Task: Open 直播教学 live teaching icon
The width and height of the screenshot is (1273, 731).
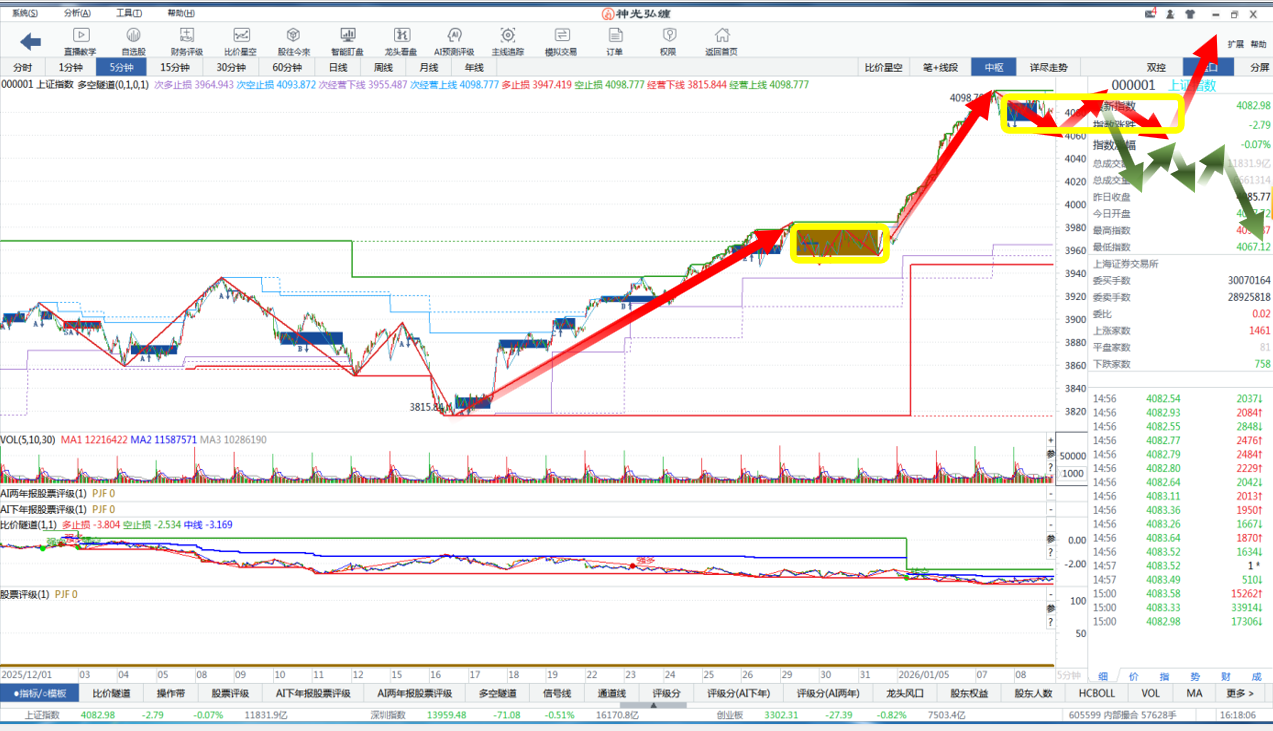Action: (x=80, y=41)
